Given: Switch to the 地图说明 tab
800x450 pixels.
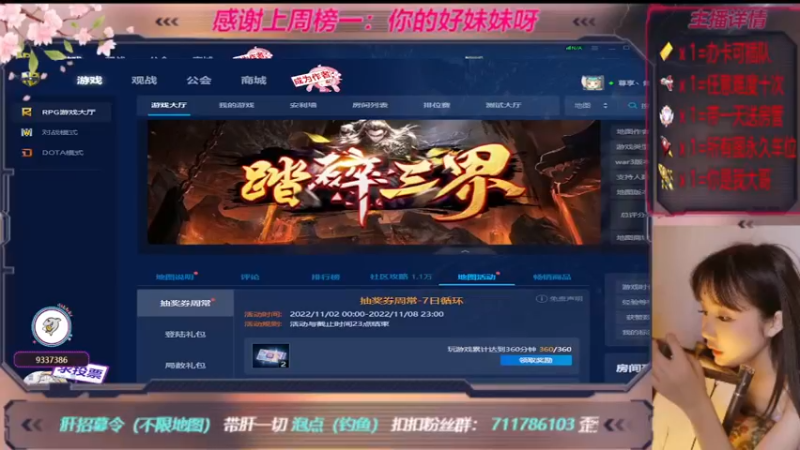Looking at the screenshot, I should (176, 277).
